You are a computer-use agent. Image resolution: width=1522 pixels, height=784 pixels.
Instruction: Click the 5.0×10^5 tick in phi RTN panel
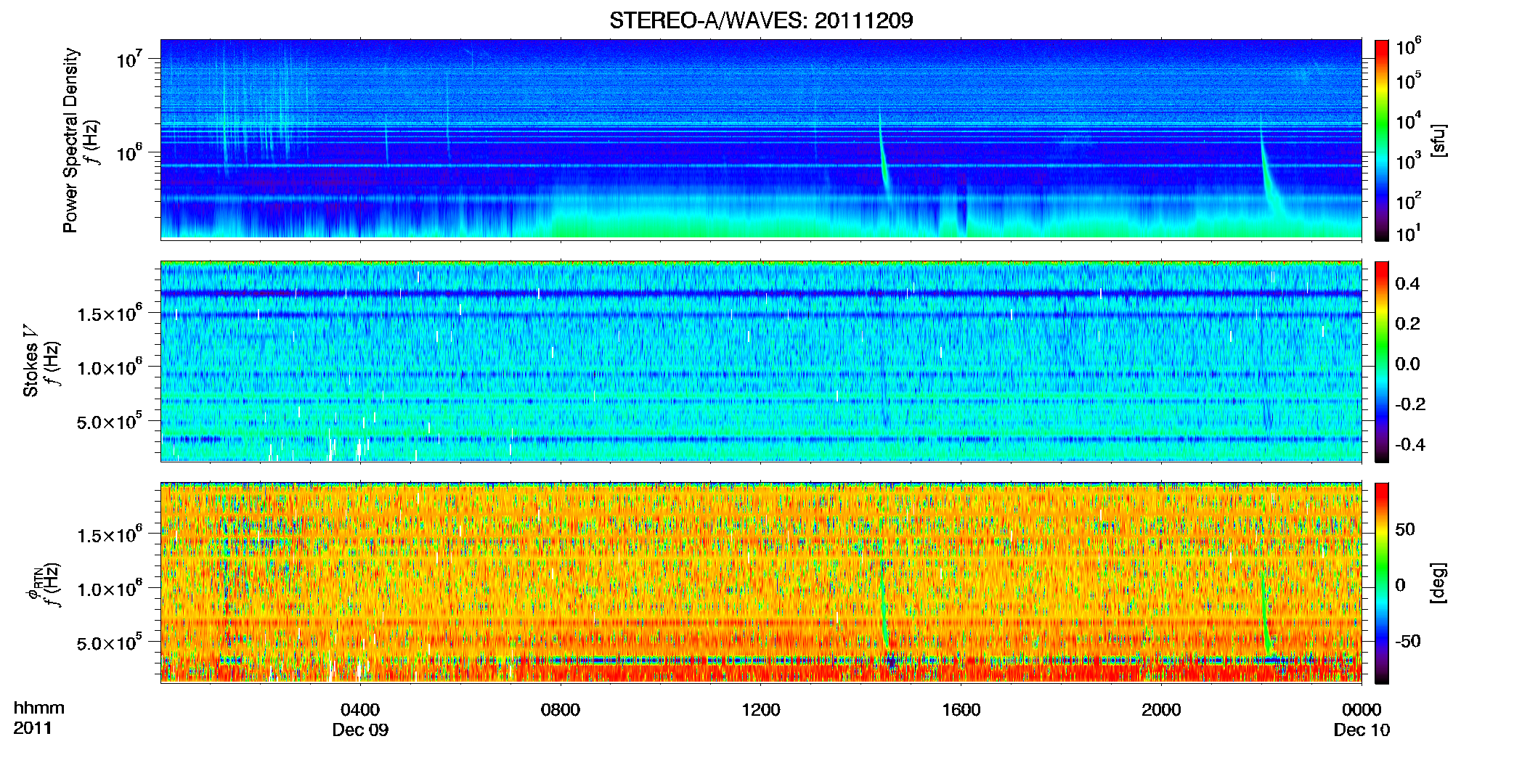click(110, 642)
